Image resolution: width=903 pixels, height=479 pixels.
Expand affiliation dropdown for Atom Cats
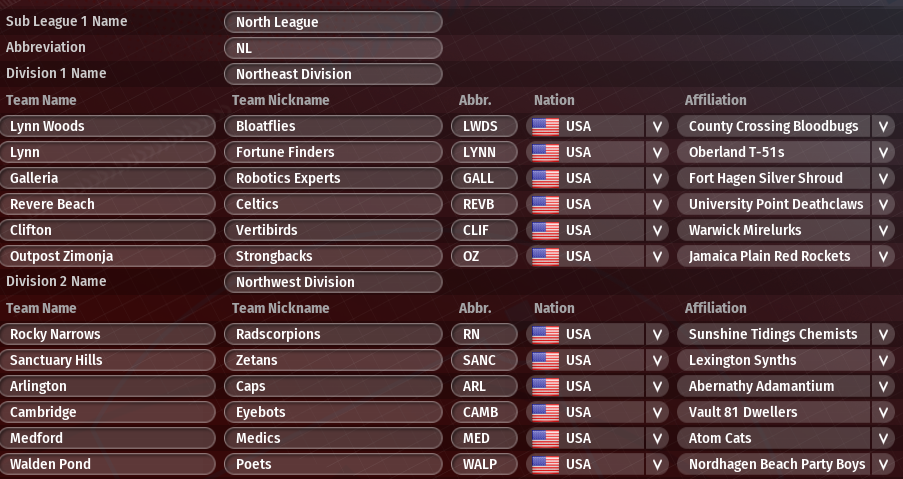click(883, 438)
